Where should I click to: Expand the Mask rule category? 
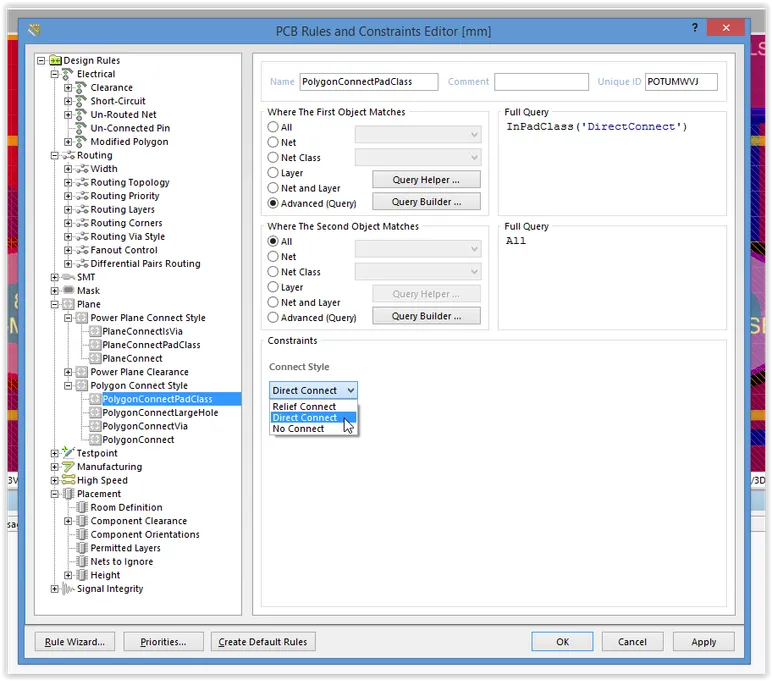[x=55, y=291]
